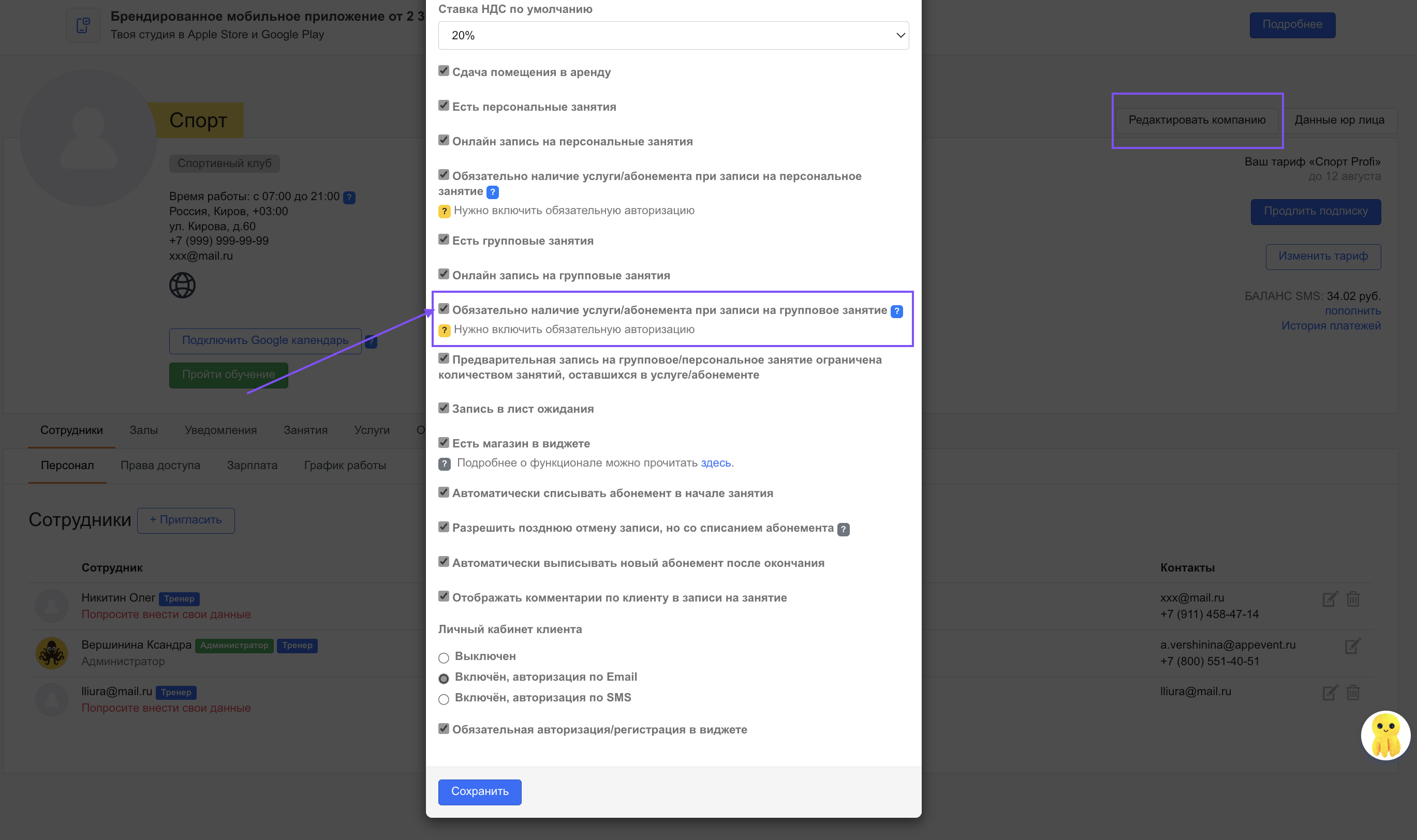This screenshot has width=1417, height=840.
Task: Click trash icon for Никитин Олег
Action: tap(1352, 599)
